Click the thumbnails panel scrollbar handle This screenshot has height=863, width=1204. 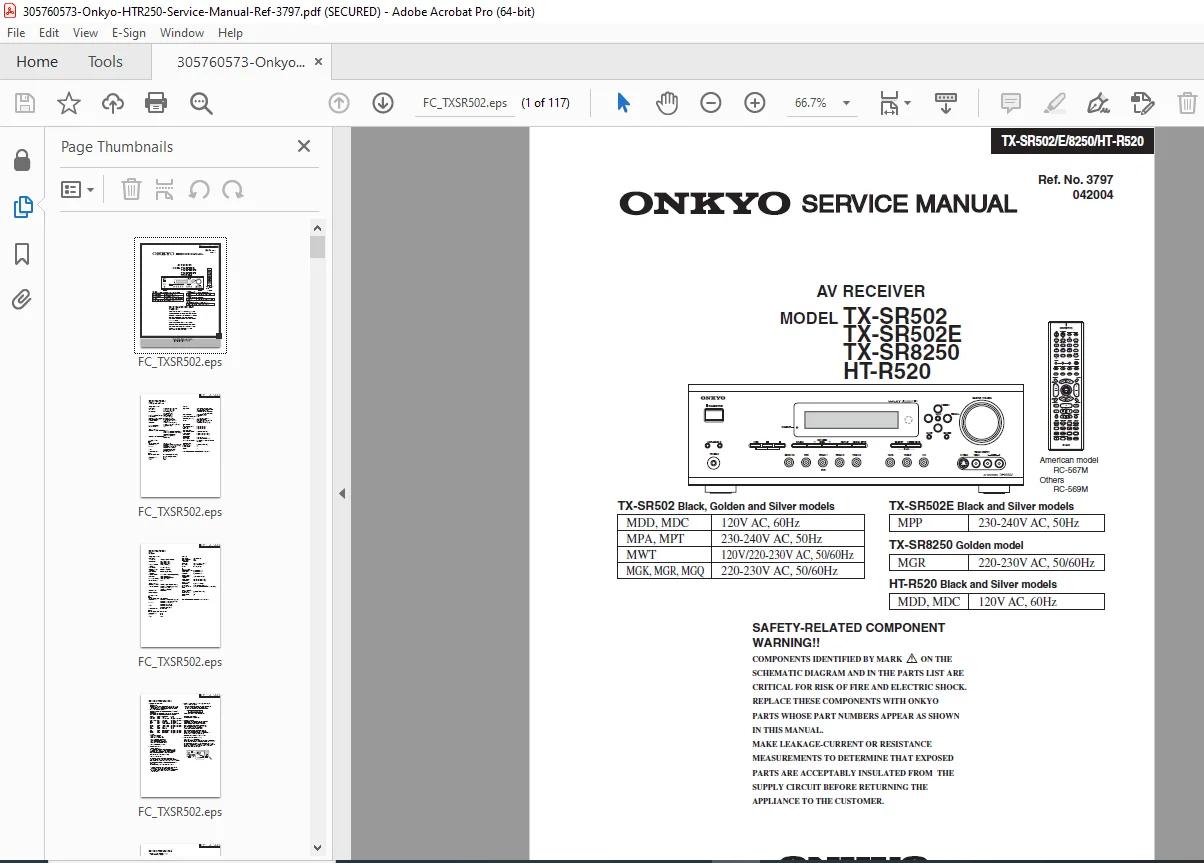click(317, 247)
